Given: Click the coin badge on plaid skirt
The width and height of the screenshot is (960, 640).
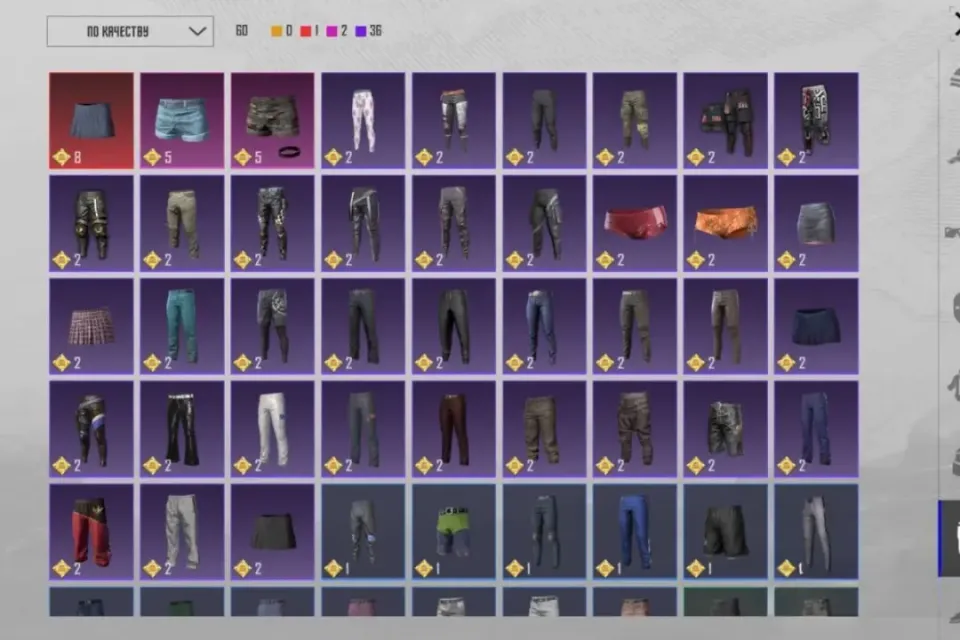Looking at the screenshot, I should (61, 363).
